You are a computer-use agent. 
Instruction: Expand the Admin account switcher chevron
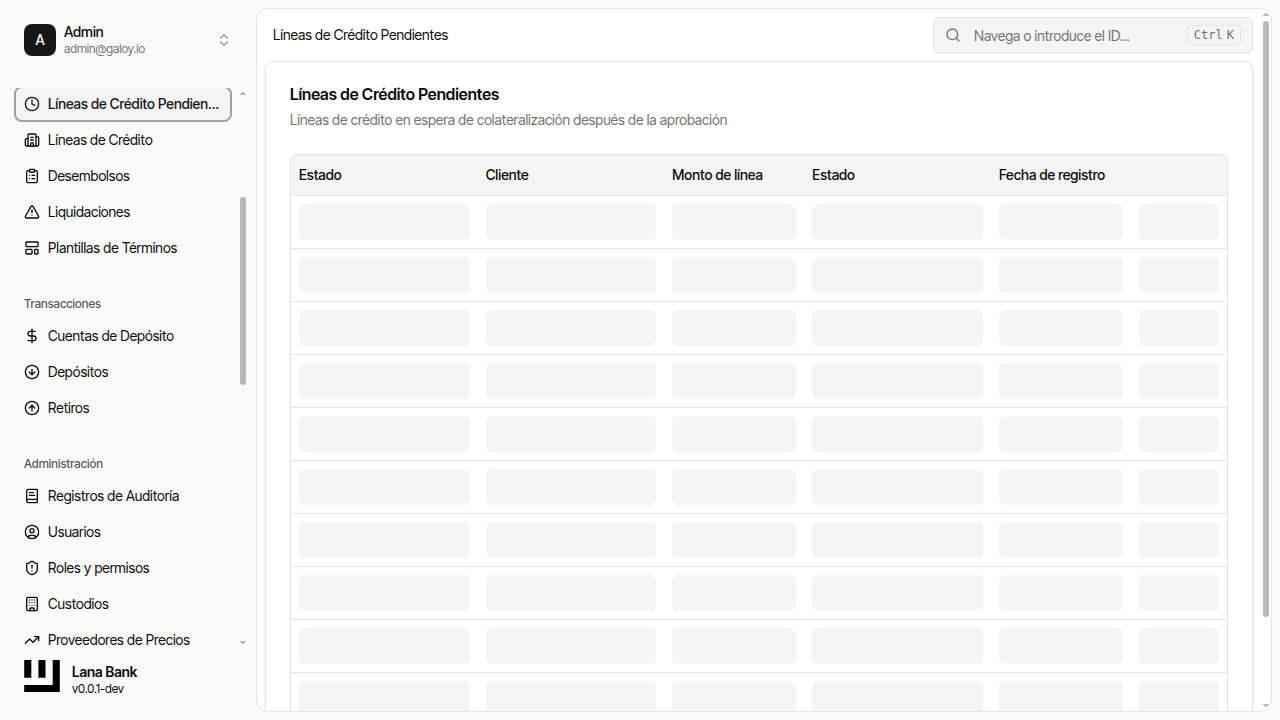(224, 40)
